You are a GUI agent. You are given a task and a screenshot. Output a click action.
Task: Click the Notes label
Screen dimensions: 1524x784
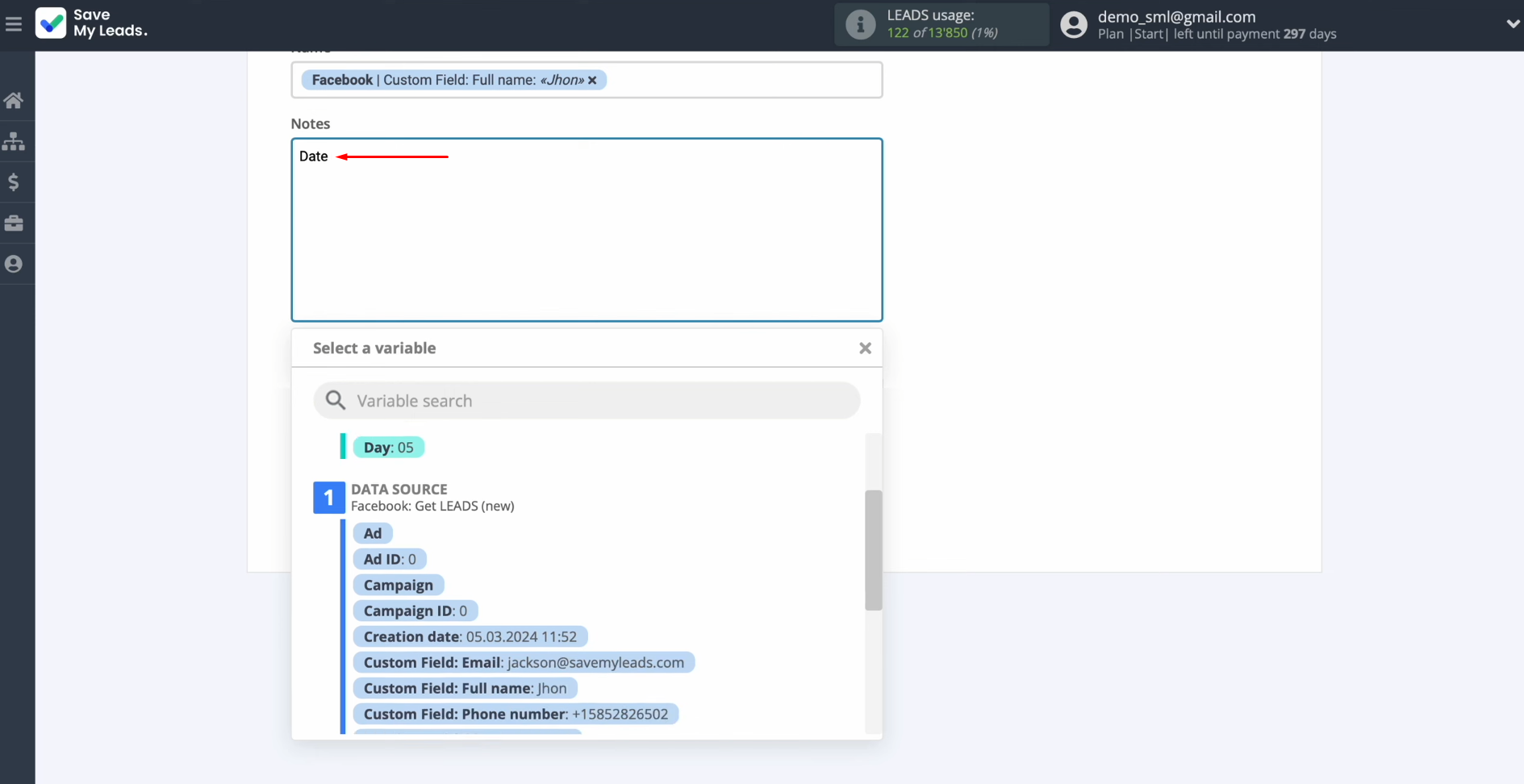pos(311,123)
